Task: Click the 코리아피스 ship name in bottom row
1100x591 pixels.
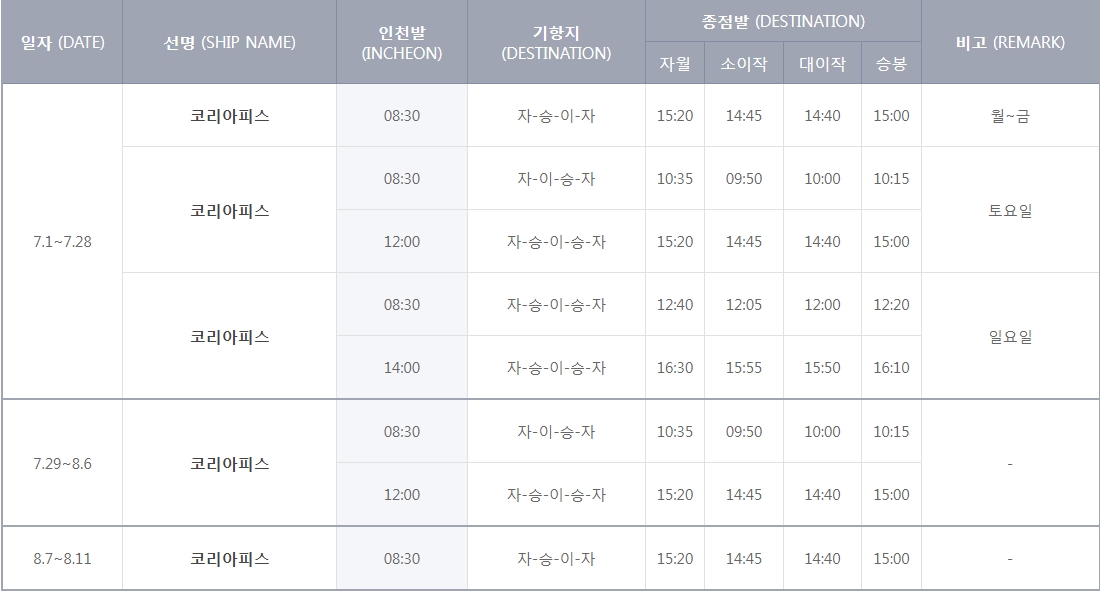Action: pyautogui.click(x=230, y=557)
